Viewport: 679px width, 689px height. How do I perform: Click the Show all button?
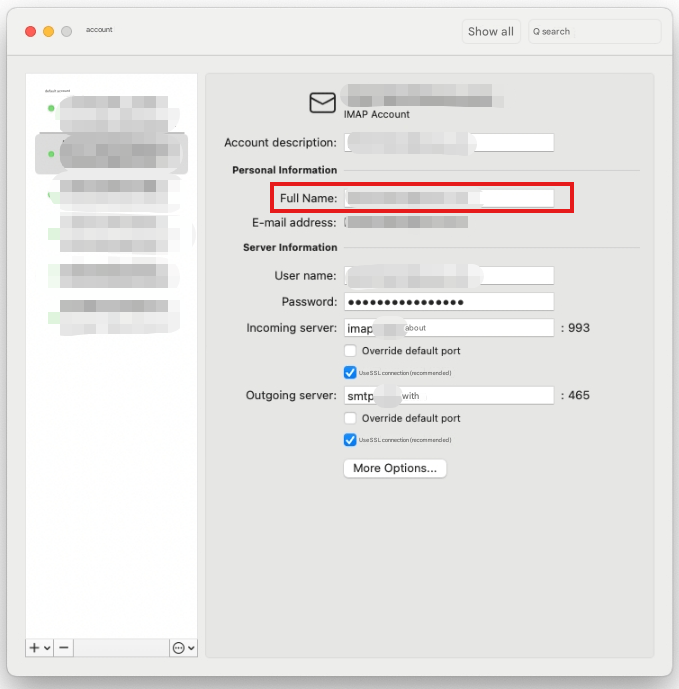tap(491, 32)
